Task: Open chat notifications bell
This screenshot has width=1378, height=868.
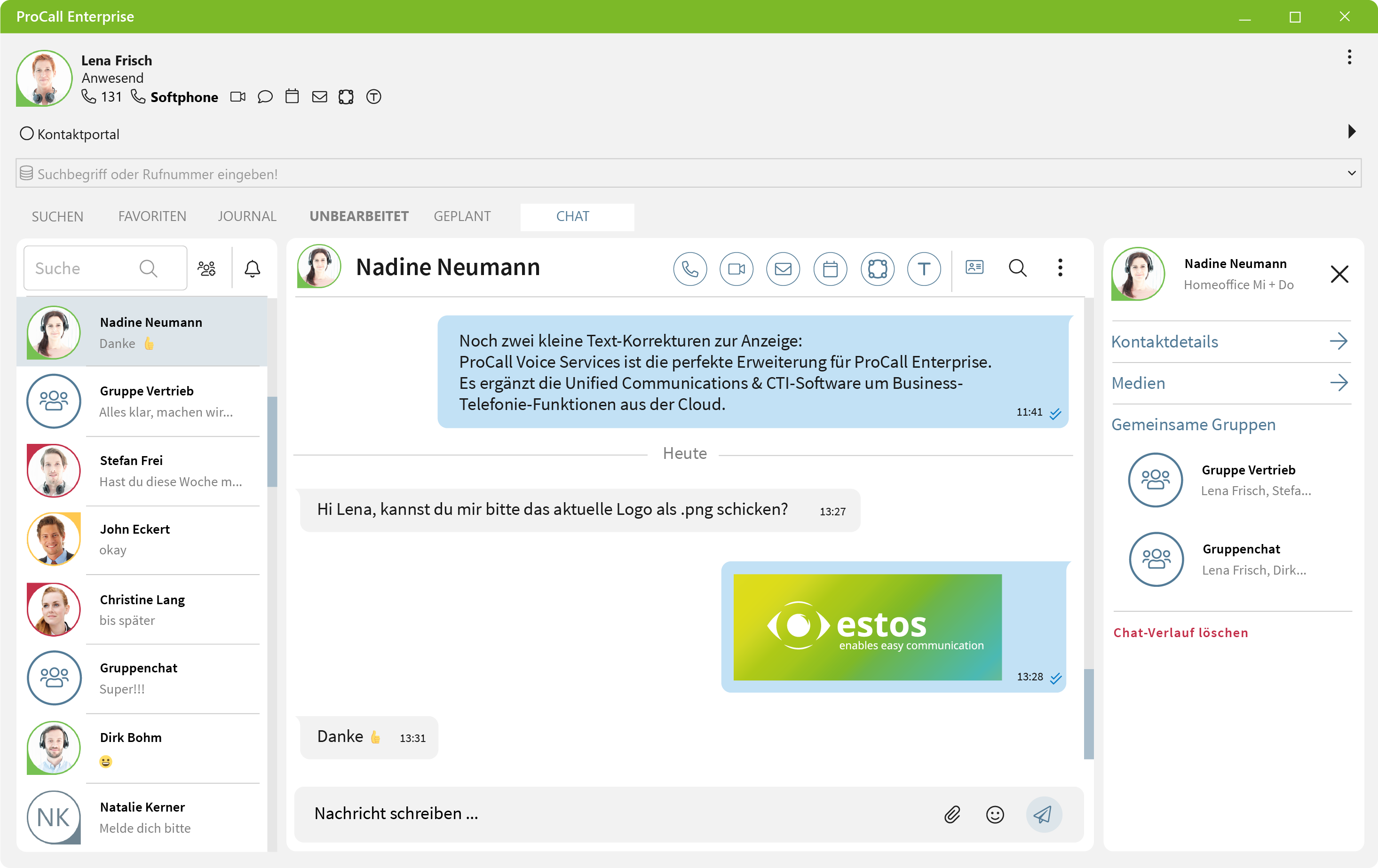Action: tap(253, 268)
